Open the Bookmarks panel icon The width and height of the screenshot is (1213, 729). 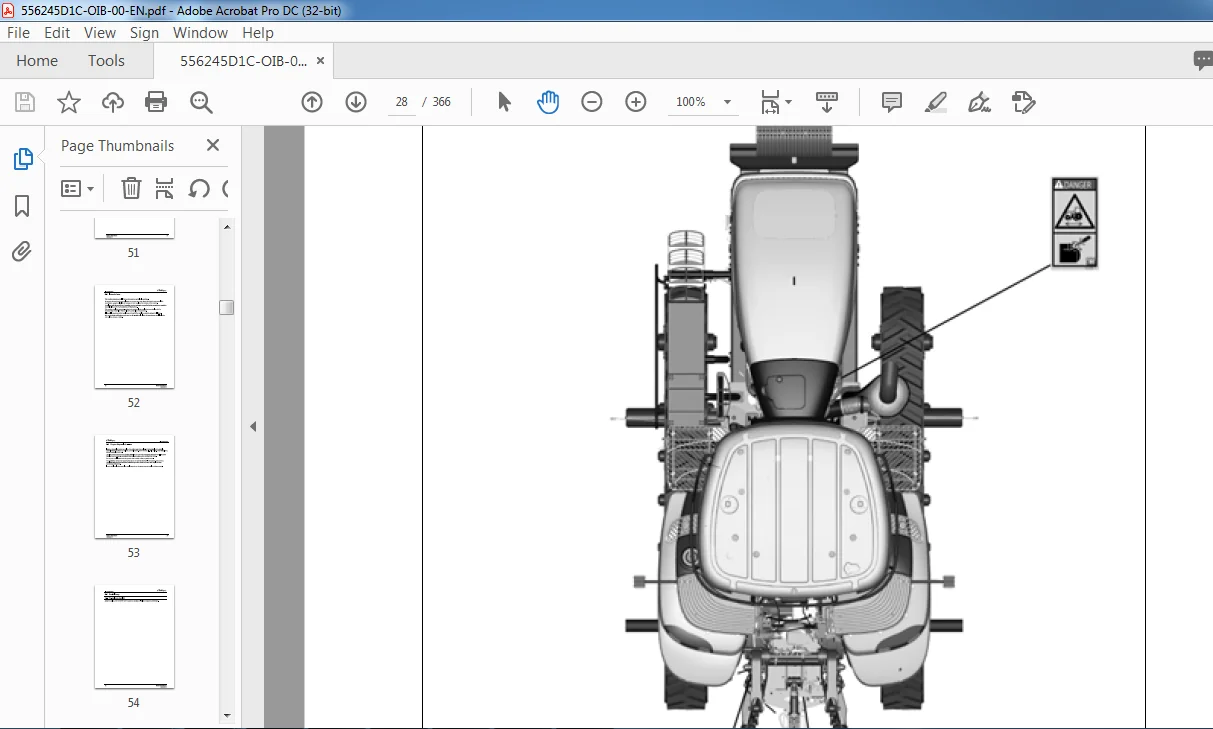click(x=22, y=206)
